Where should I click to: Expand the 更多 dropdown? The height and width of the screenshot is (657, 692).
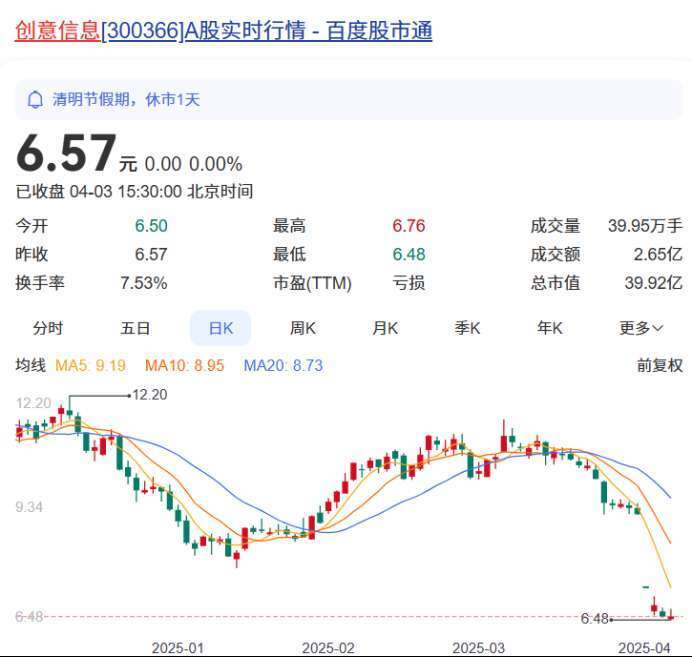click(x=641, y=328)
